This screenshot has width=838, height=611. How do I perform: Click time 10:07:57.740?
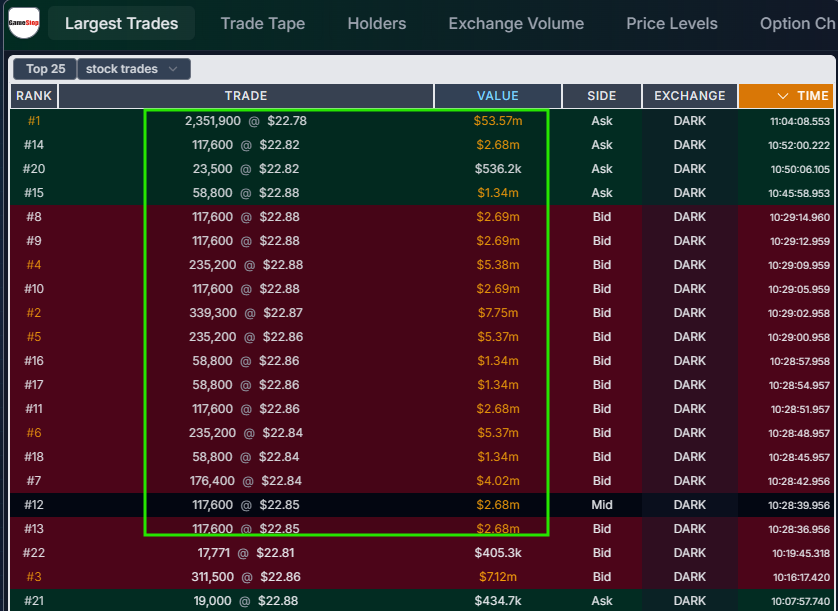(801, 601)
